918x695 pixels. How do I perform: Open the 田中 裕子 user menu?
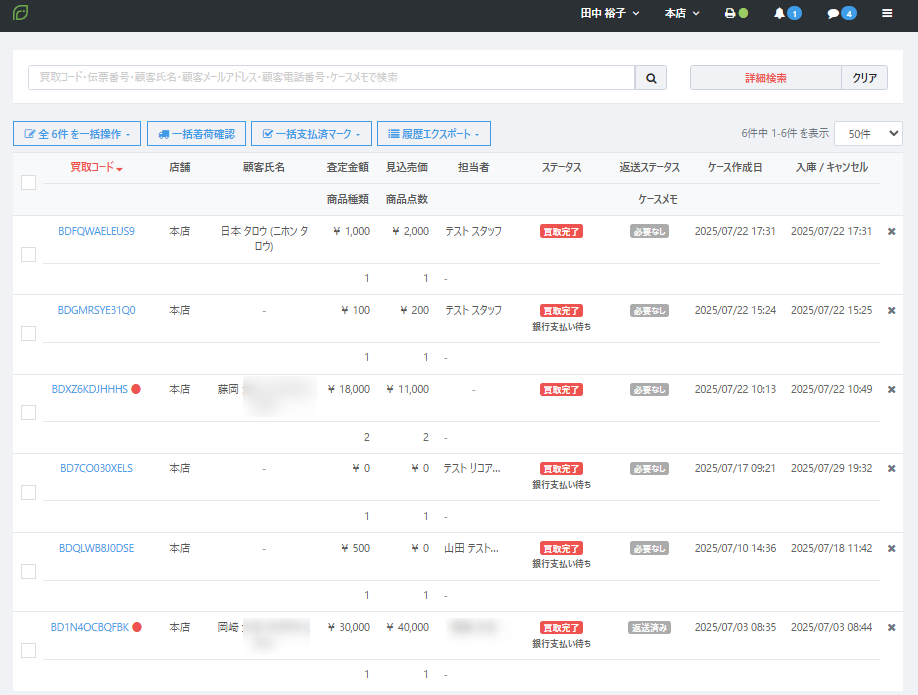[609, 14]
